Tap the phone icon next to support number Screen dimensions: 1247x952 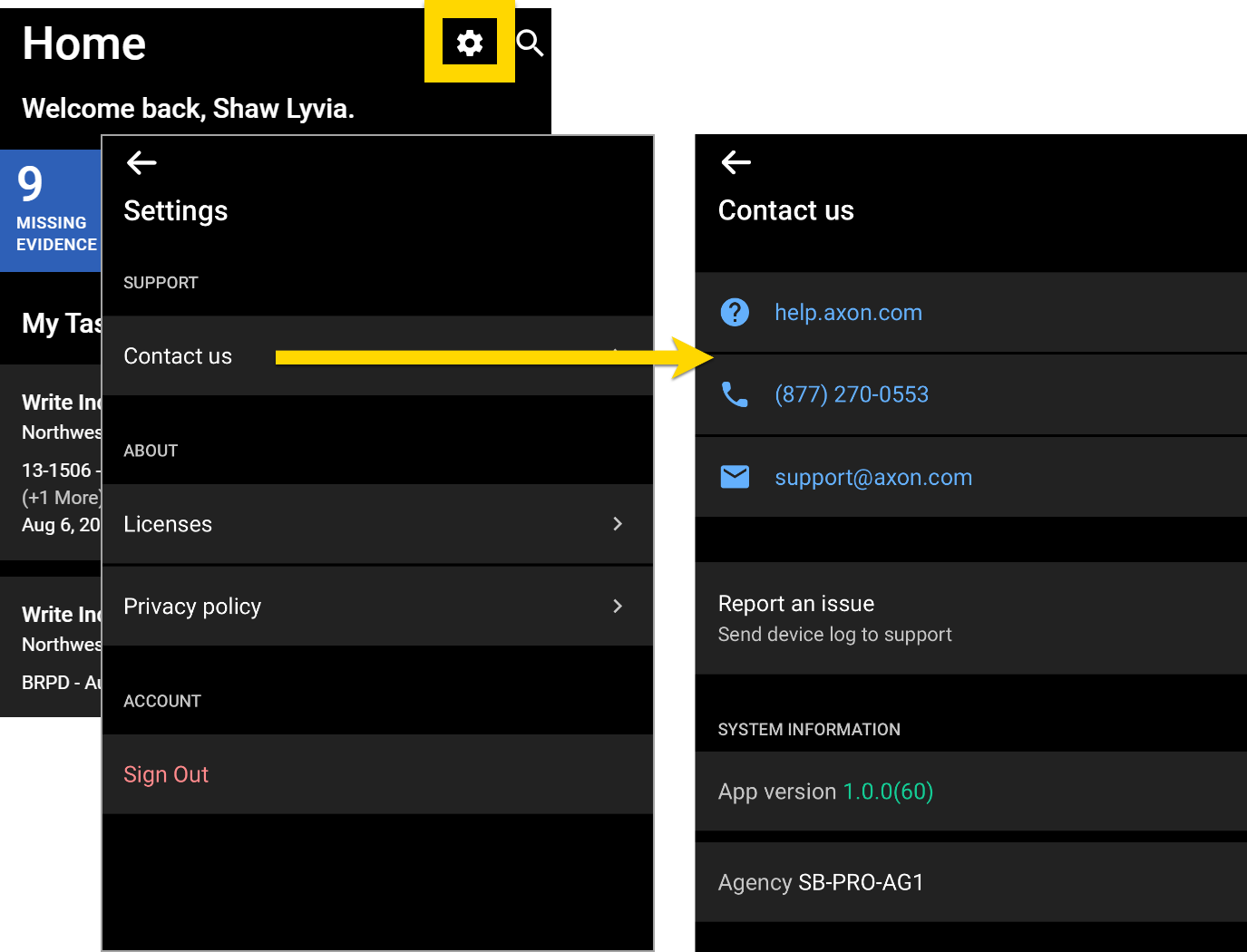pos(735,393)
